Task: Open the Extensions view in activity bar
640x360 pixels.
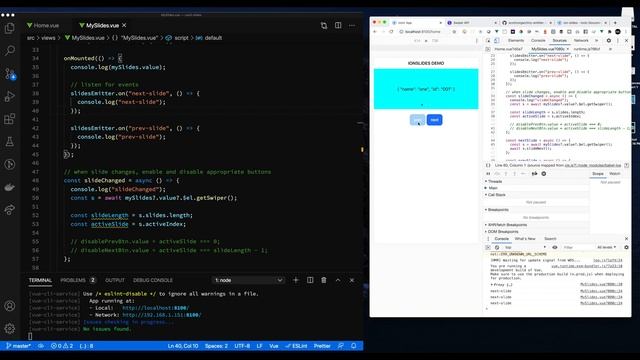Action: [x=9, y=119]
